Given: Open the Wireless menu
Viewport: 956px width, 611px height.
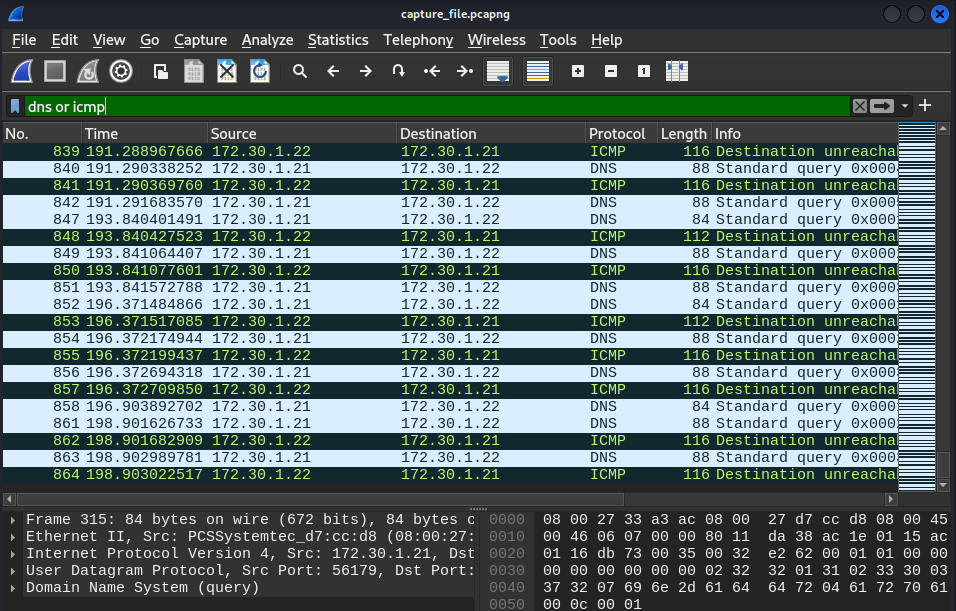Looking at the screenshot, I should tap(496, 40).
